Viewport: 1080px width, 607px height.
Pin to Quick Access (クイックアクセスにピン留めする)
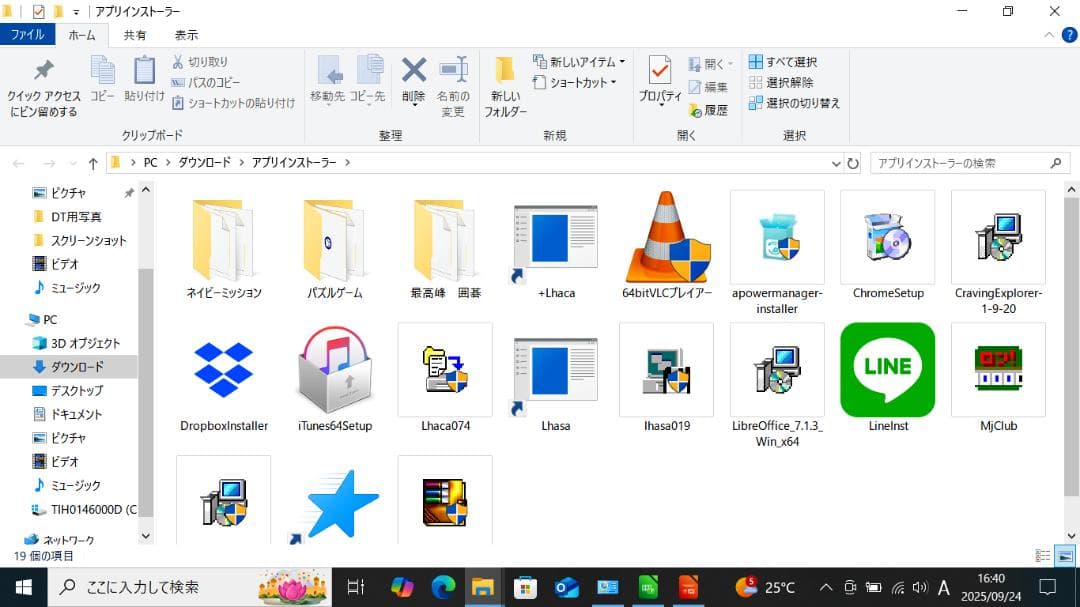tap(43, 86)
